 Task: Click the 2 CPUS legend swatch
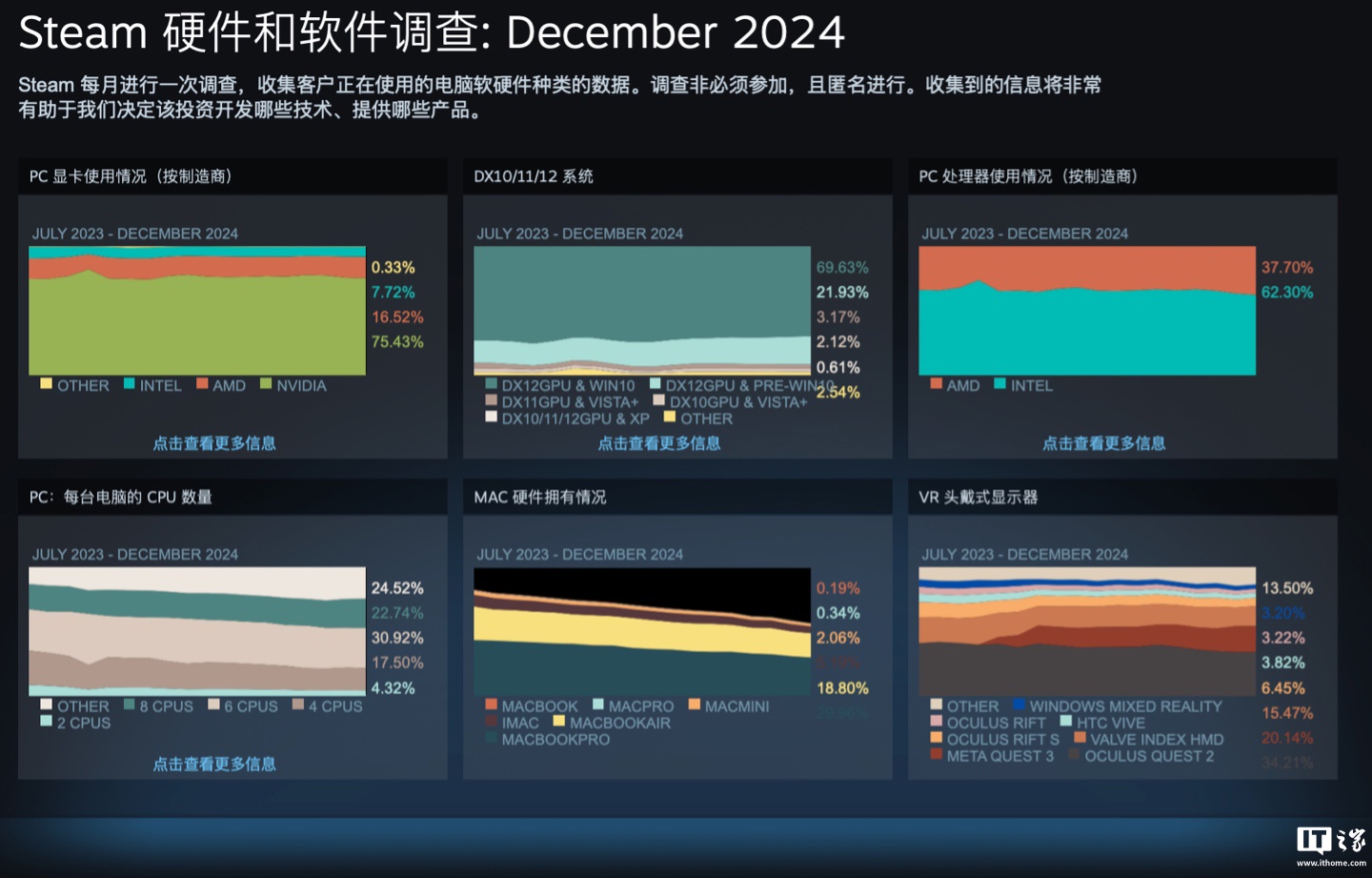coord(46,721)
